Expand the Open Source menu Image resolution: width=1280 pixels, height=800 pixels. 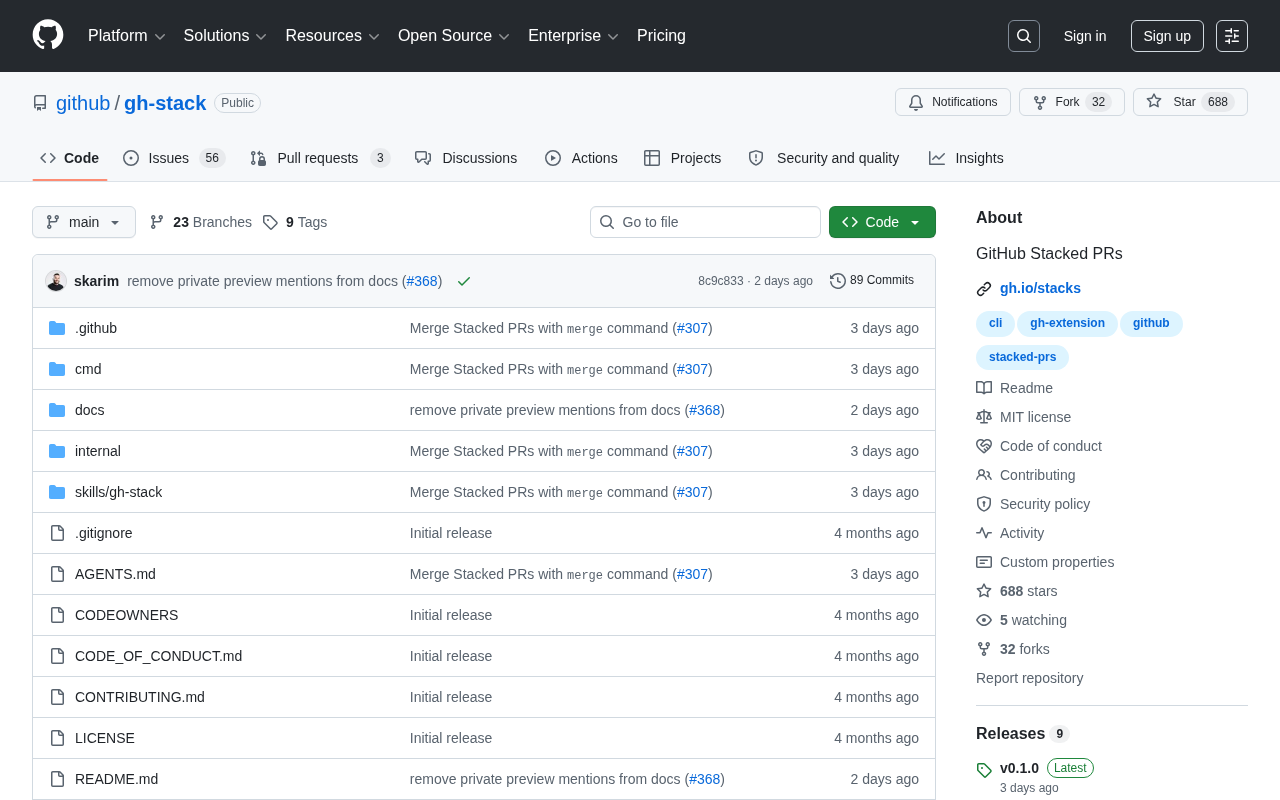tap(454, 36)
